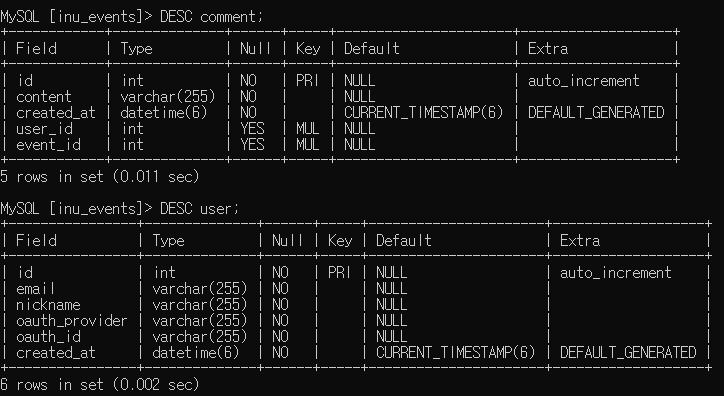This screenshot has width=724, height=396.
Task: Click the Type header in user table
Action: (168, 240)
